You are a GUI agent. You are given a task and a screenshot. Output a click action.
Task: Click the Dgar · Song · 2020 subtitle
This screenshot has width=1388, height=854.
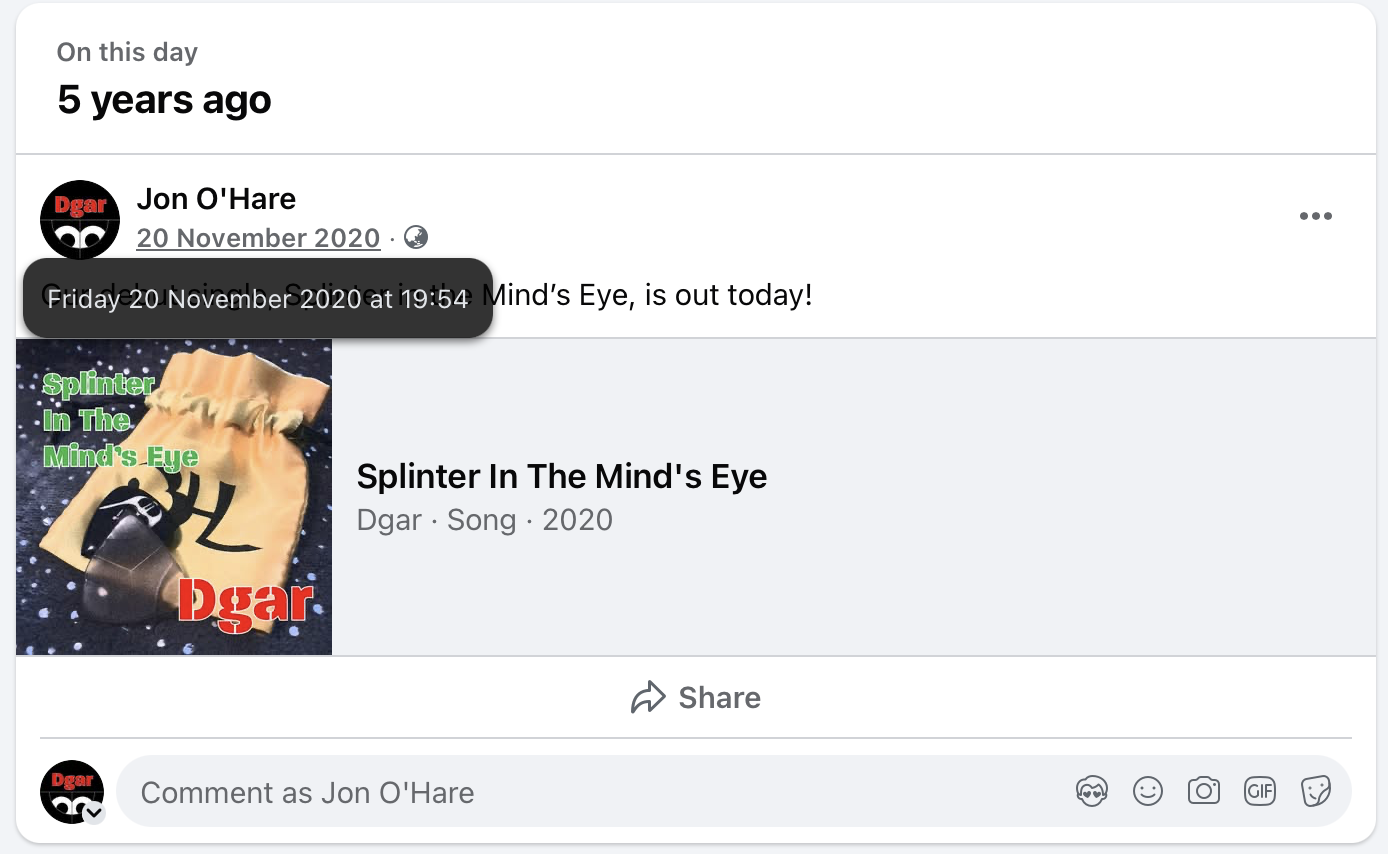(x=484, y=520)
